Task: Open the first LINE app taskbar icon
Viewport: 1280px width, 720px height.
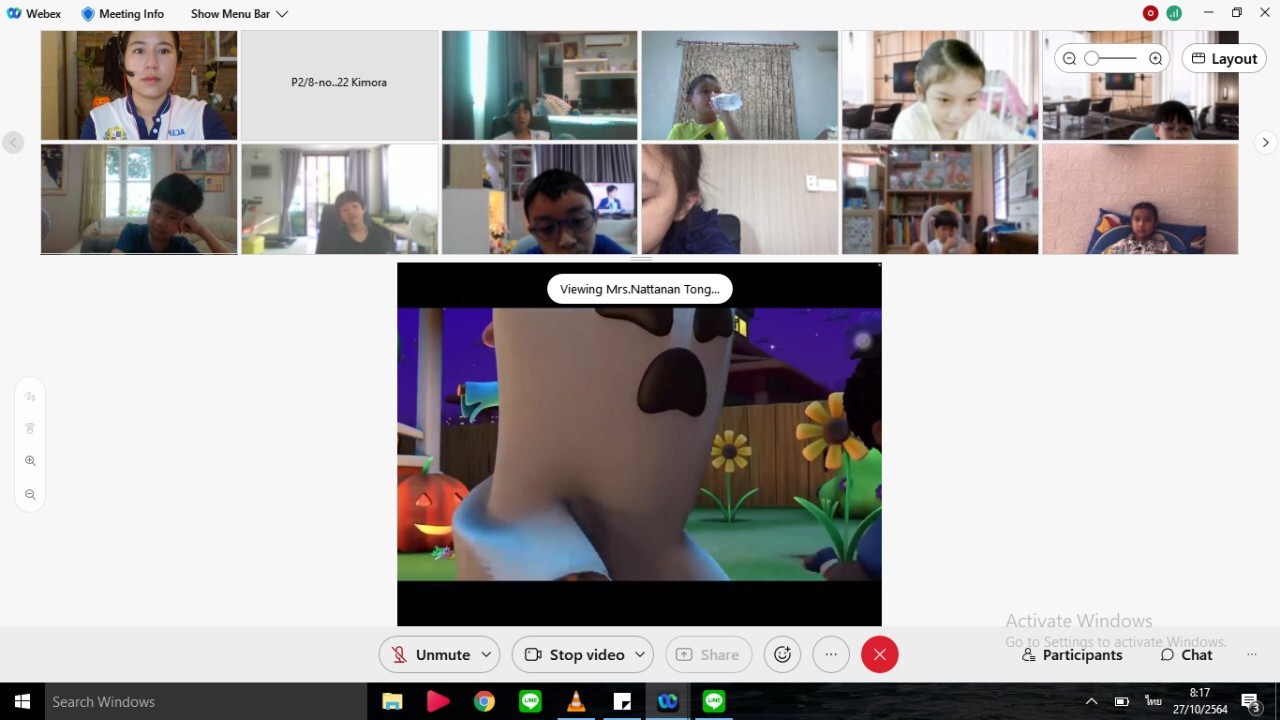Action: coord(530,701)
